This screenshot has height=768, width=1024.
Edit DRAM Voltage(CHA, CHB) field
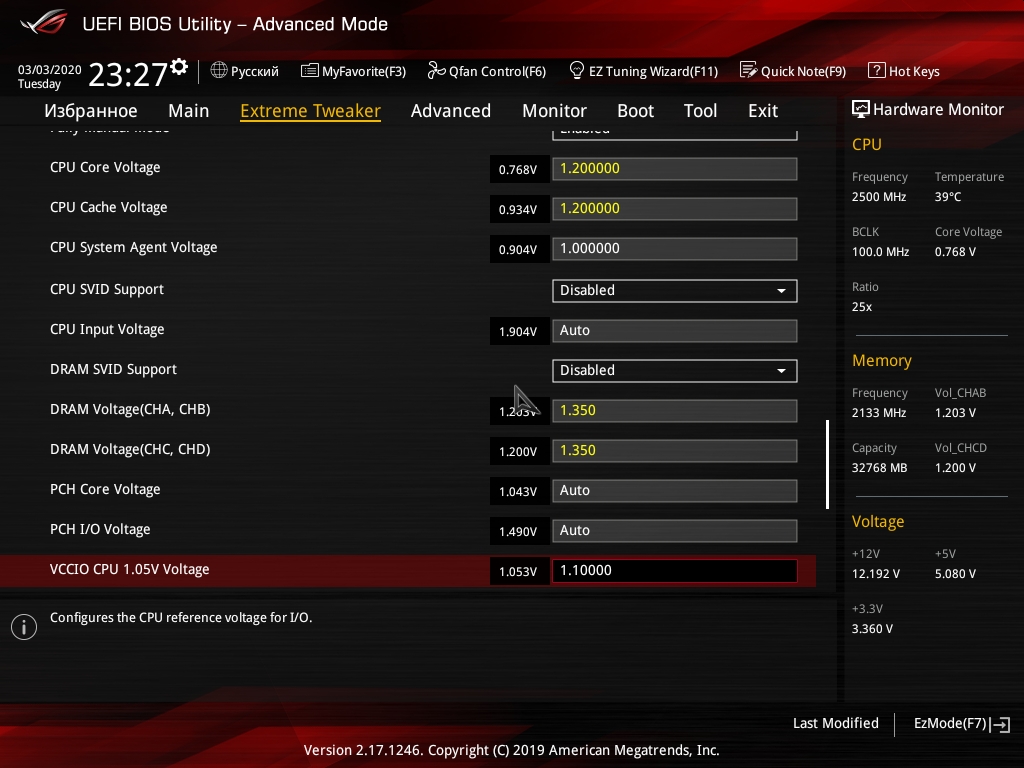(x=675, y=411)
